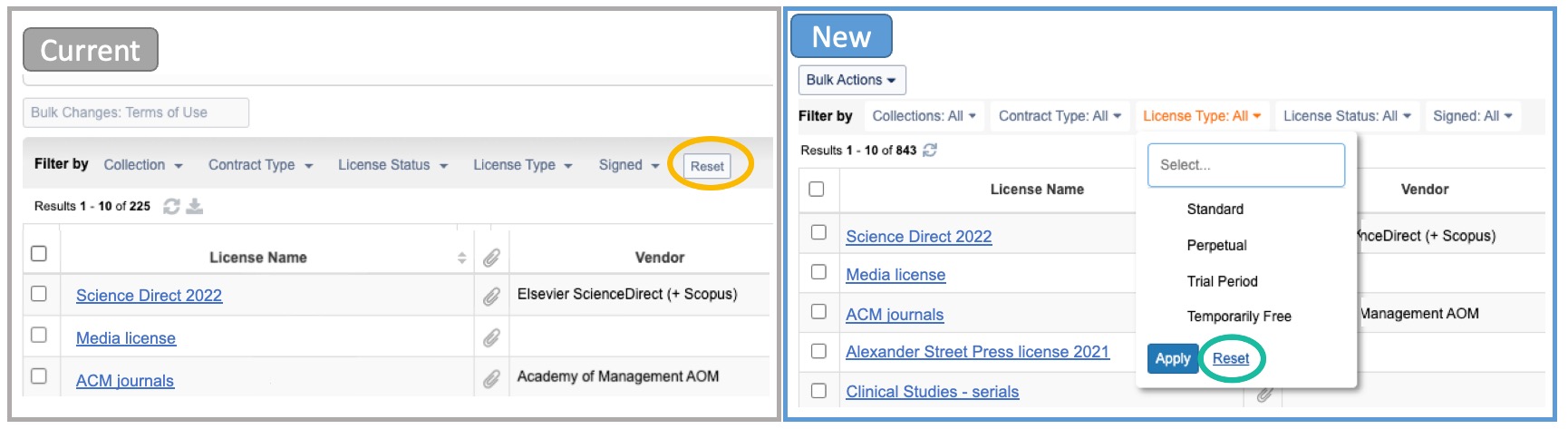The image size is (1568, 429).
Task: Choose Perpetual in License Type list
Action: tap(1216, 246)
